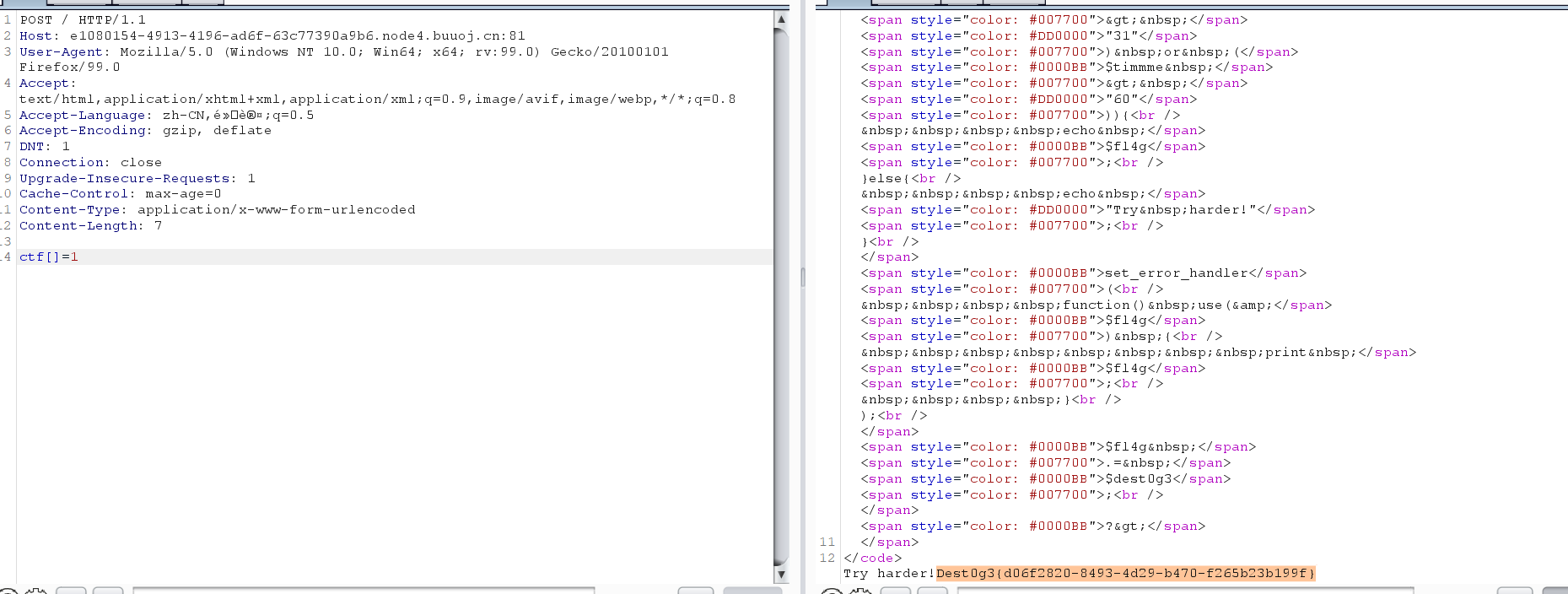
Task: Click the POST / HTTP/1.1 request line
Action: tap(83, 20)
